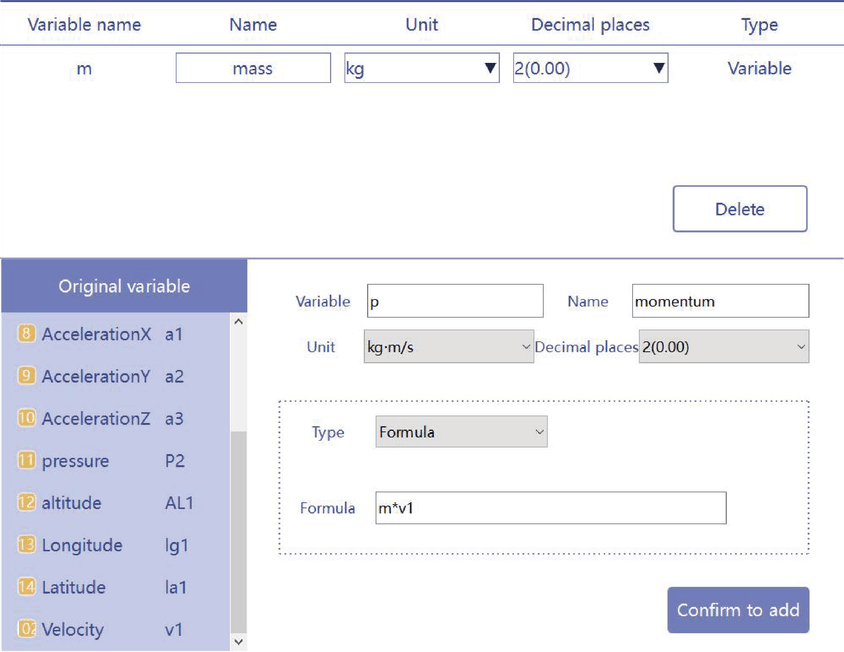This screenshot has height=652, width=844.
Task: Open the top Decimal places 2(0.00) dropdown
Action: pos(590,69)
